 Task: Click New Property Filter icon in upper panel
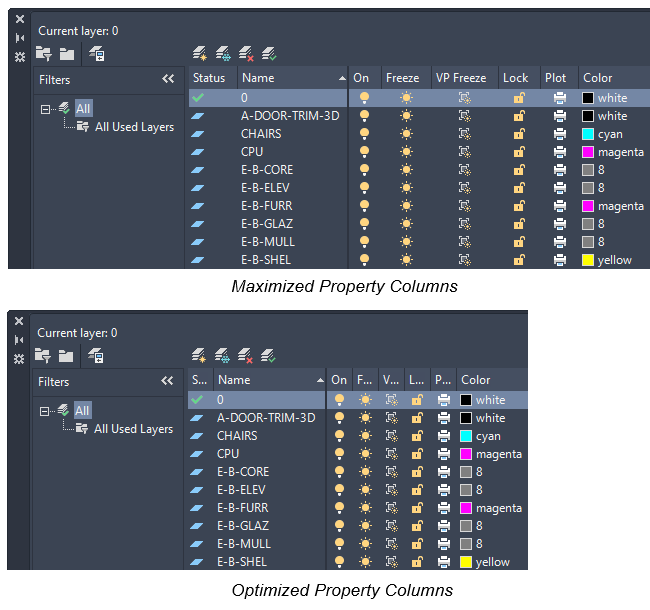point(44,53)
